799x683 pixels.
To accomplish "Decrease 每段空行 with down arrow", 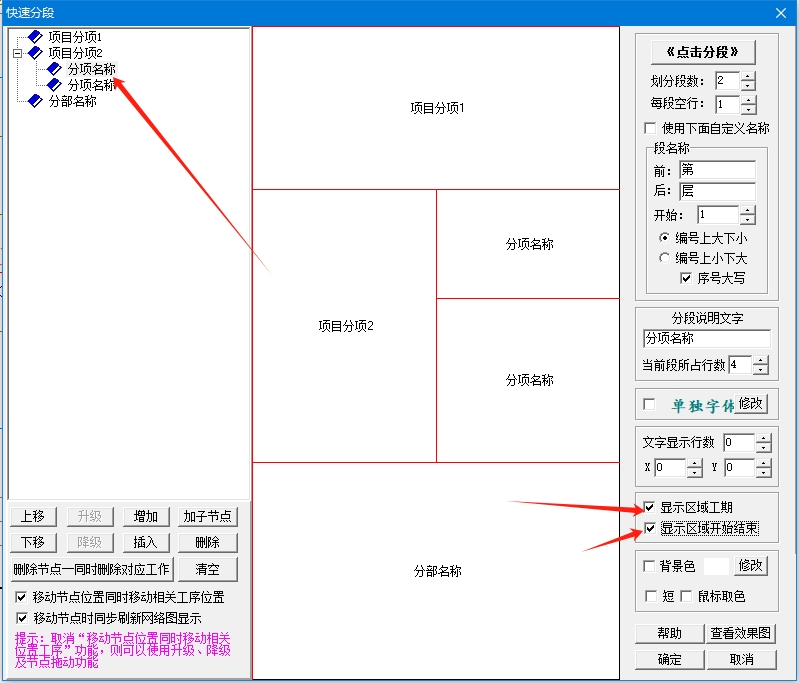I will (748, 109).
